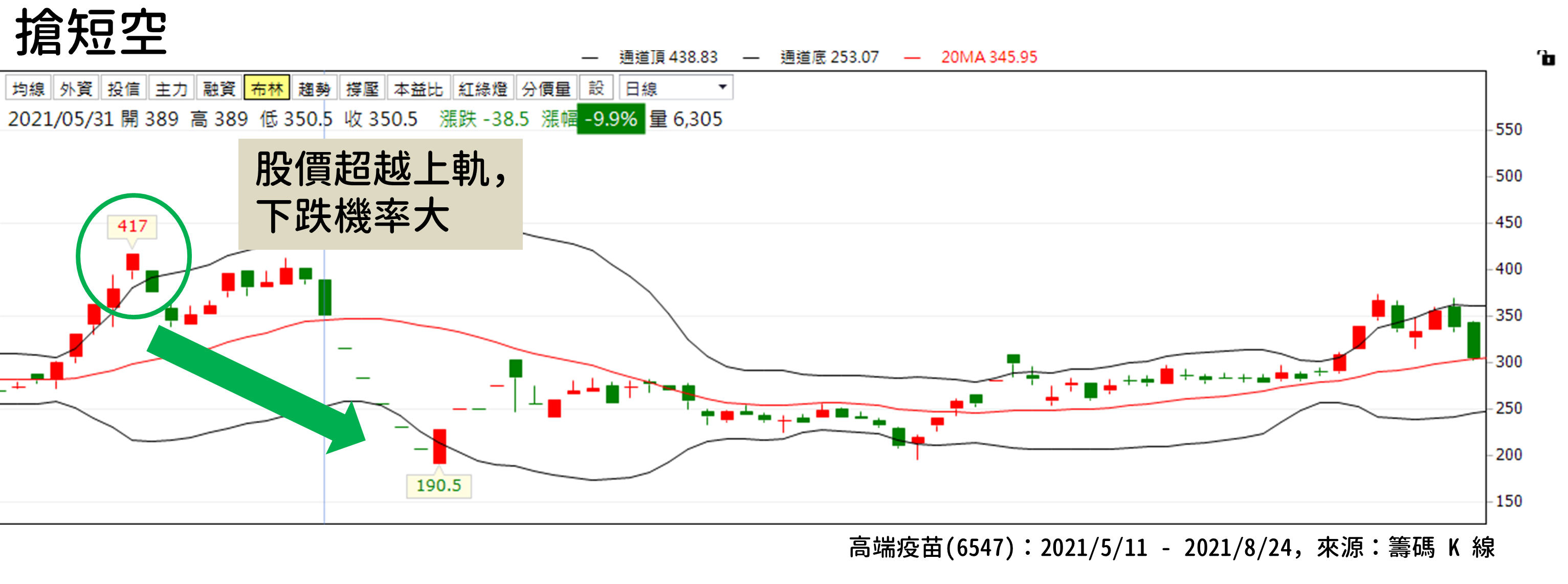Click the -9.9% change badge
The image size is (1568, 584).
[610, 119]
